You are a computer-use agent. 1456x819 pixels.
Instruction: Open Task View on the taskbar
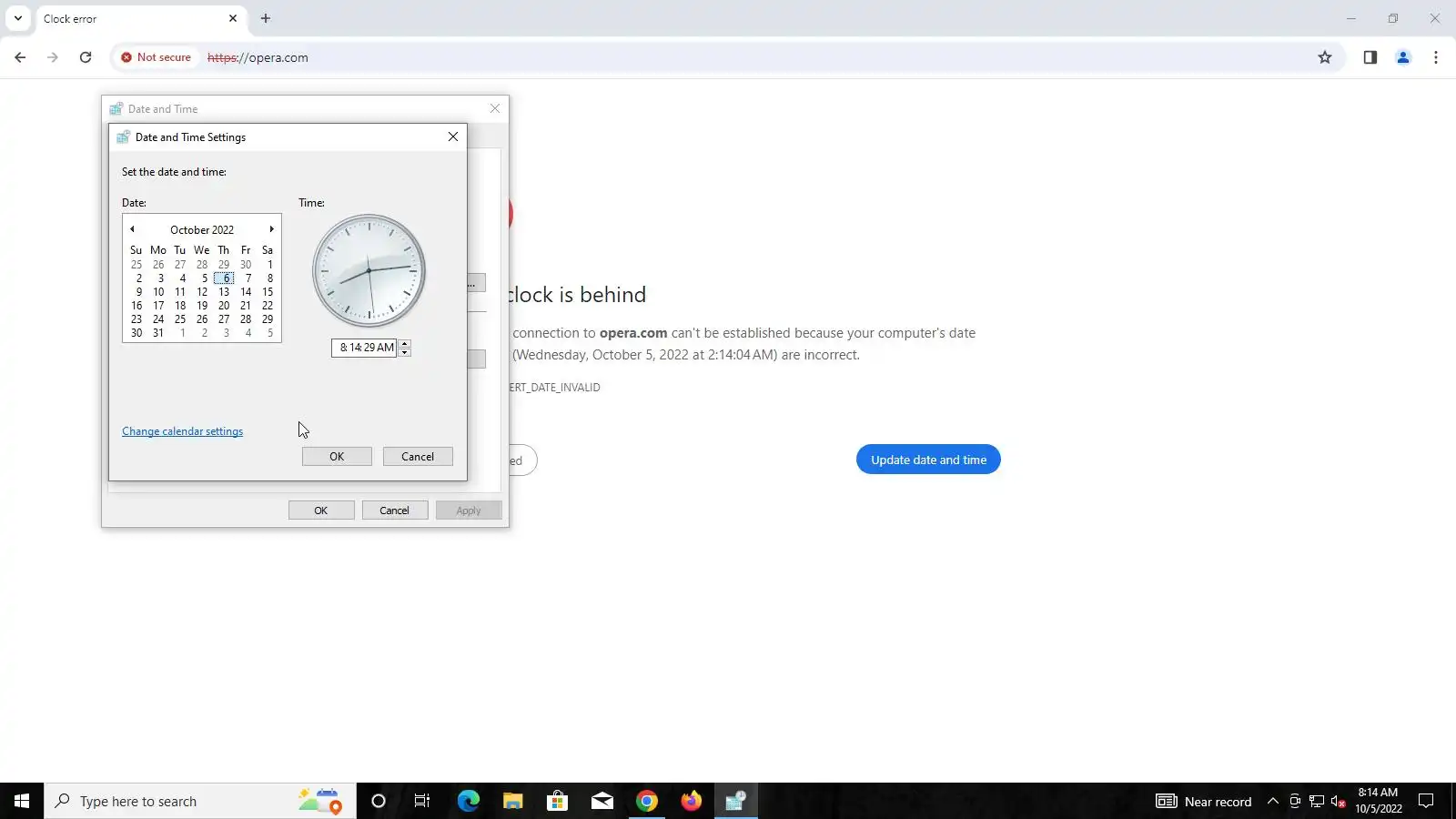point(422,801)
